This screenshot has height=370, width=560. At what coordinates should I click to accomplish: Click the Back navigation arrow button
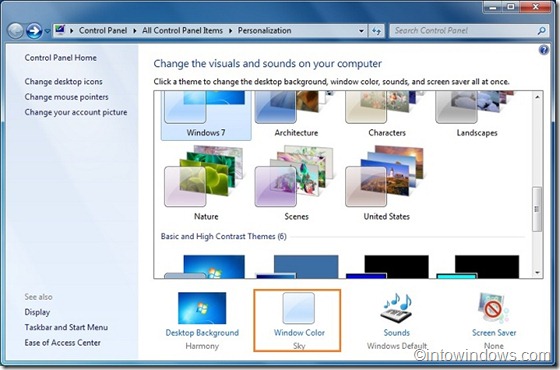coord(15,31)
